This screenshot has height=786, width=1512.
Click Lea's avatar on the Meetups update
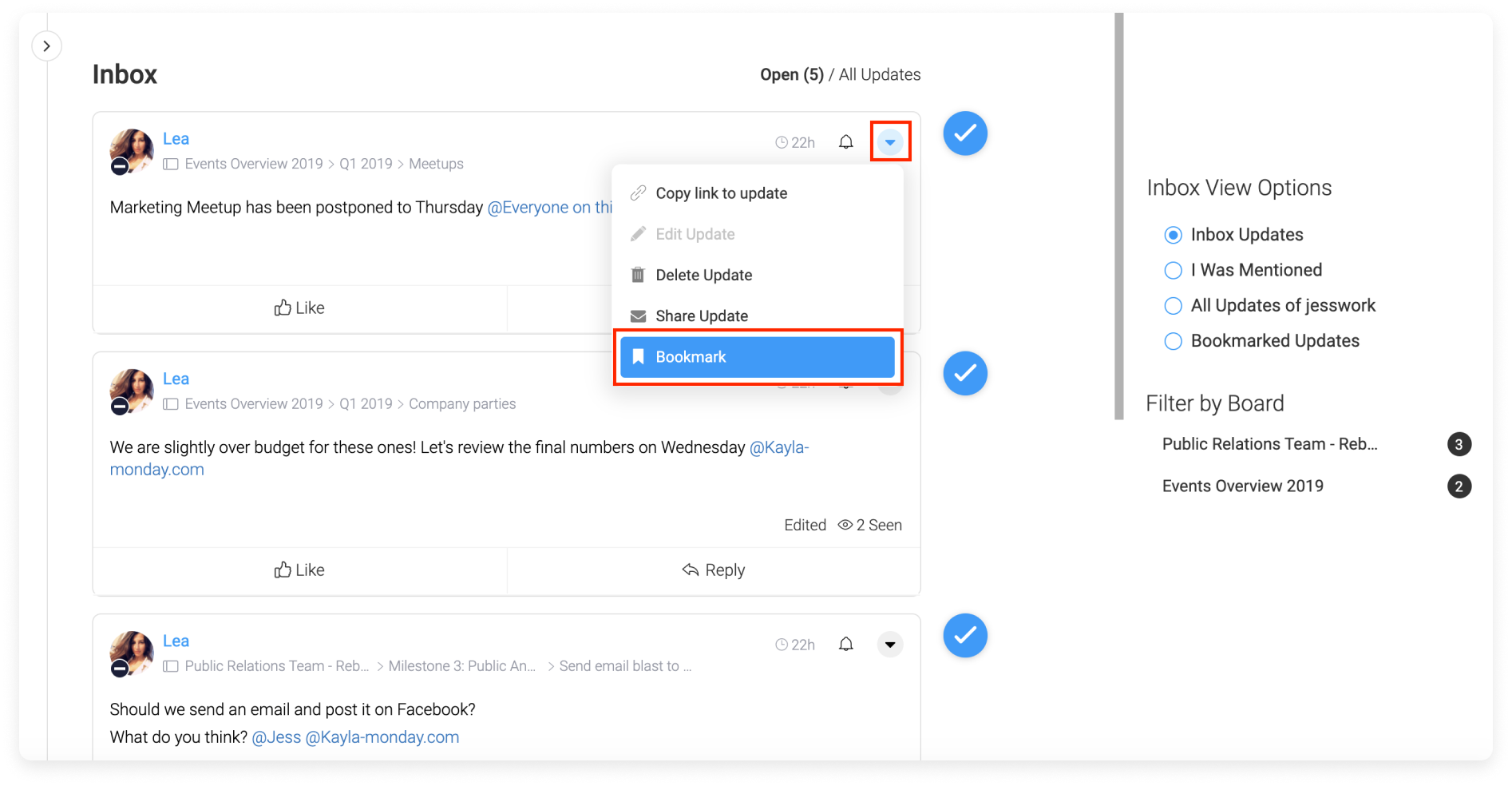pos(131,151)
